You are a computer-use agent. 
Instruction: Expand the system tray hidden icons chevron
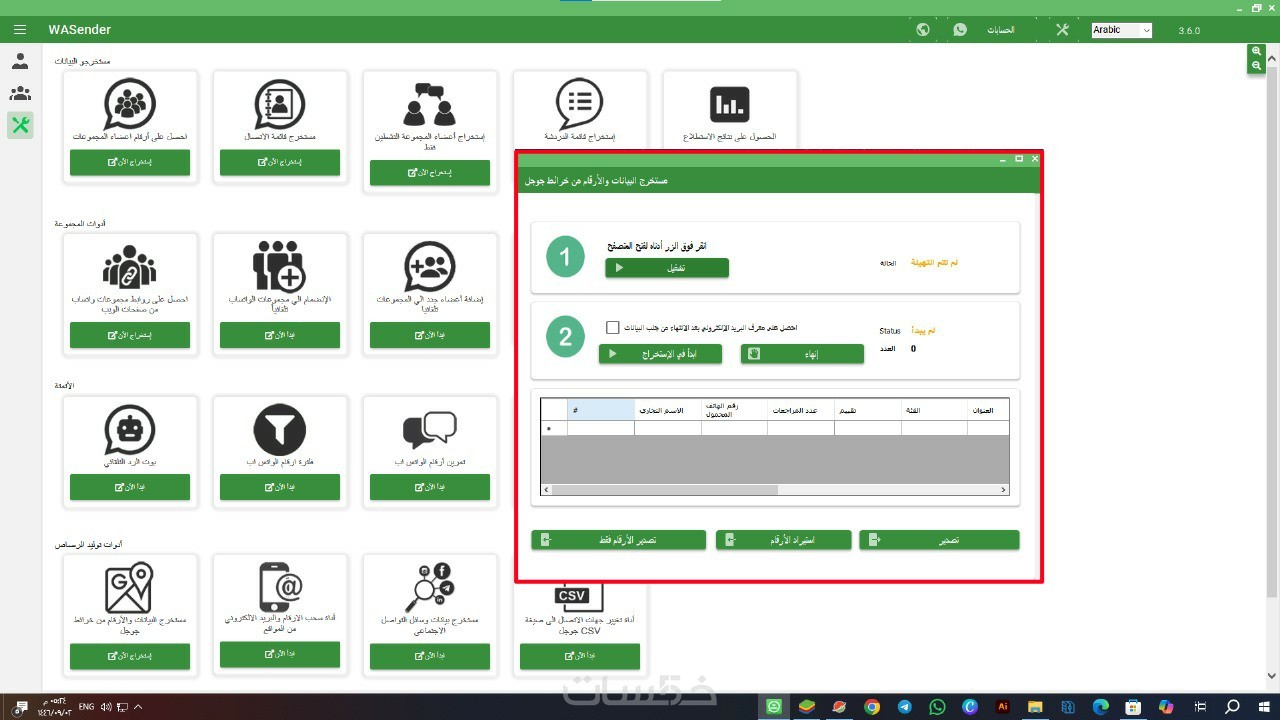(x=138, y=707)
